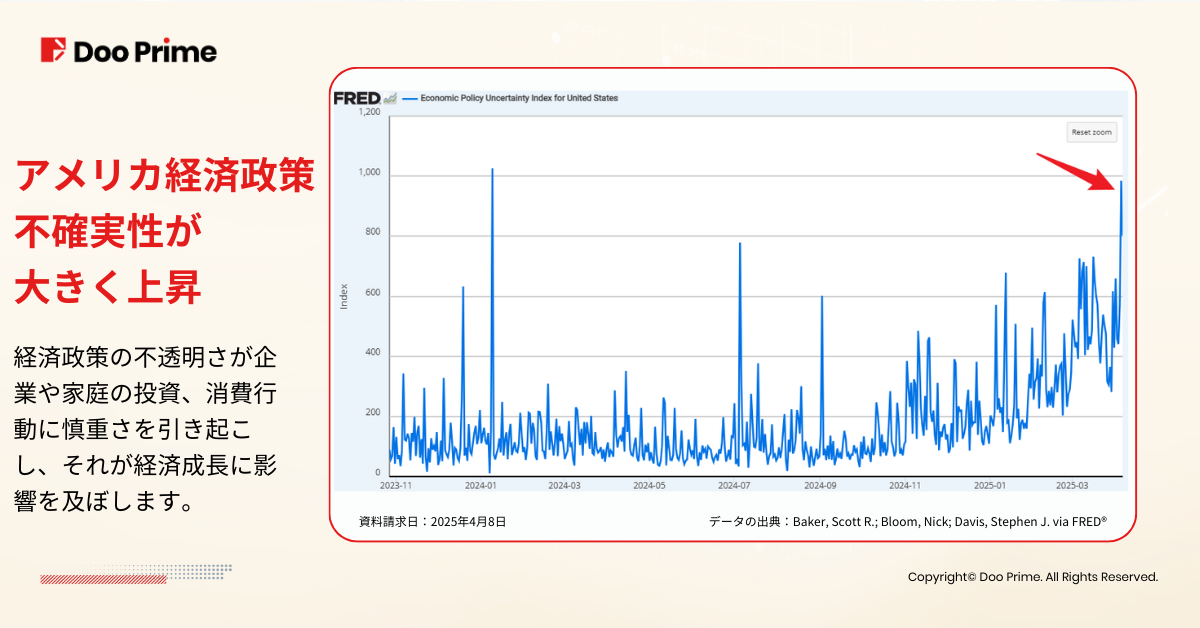Click the small chart icon beside FRED
Image resolution: width=1200 pixels, height=628 pixels.
[x=390, y=98]
